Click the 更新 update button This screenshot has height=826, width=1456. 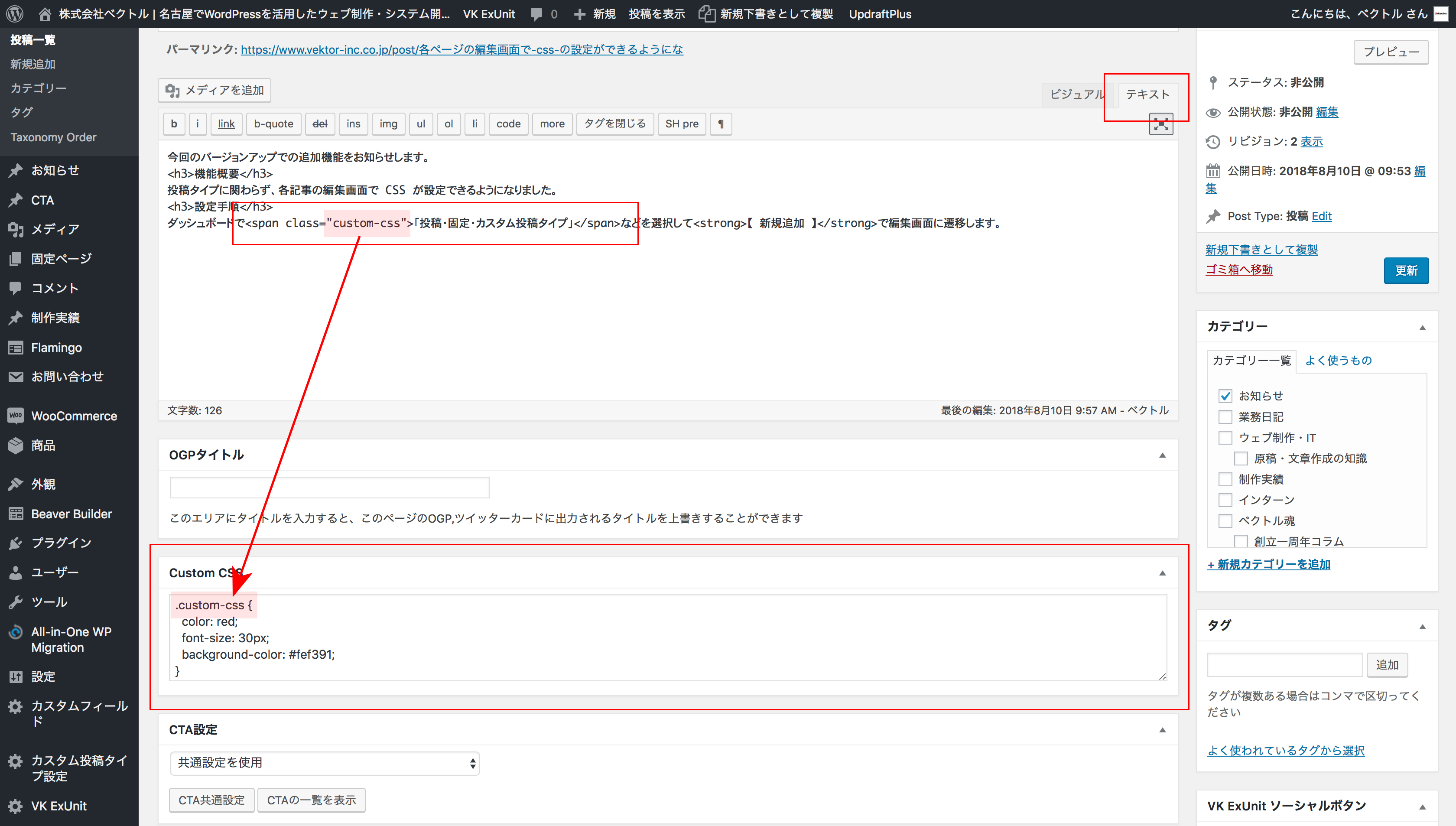(x=1406, y=270)
